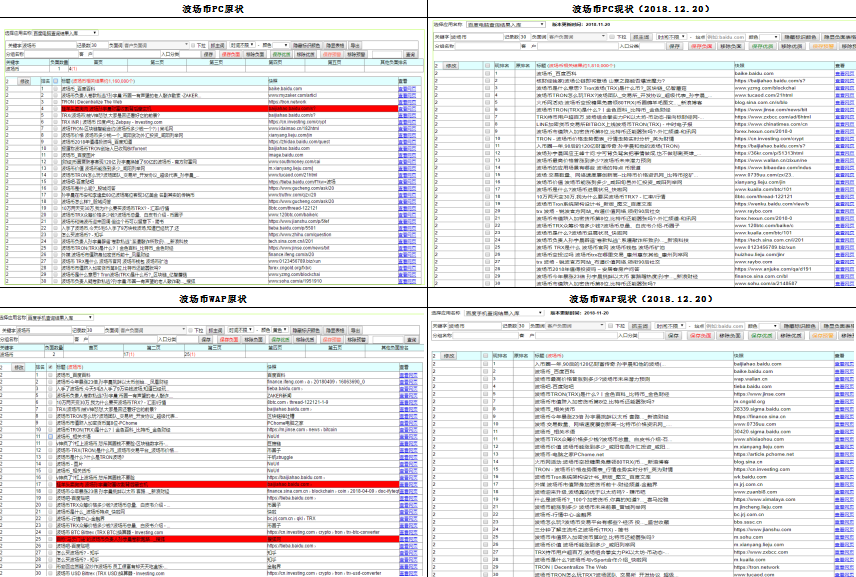This screenshot has width=856, height=577.
Task: Expand 时间不限 dropdown in WAP现状 panel
Action: [x=670, y=325]
